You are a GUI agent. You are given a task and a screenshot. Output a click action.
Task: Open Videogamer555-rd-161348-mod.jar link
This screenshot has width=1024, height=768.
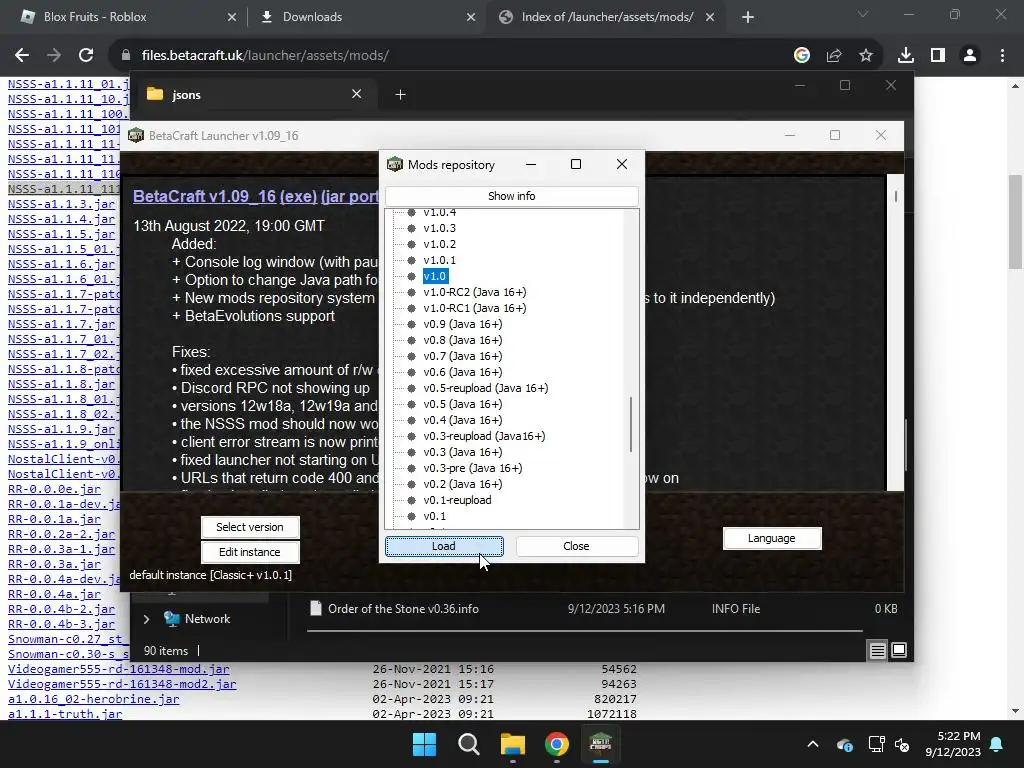118,669
